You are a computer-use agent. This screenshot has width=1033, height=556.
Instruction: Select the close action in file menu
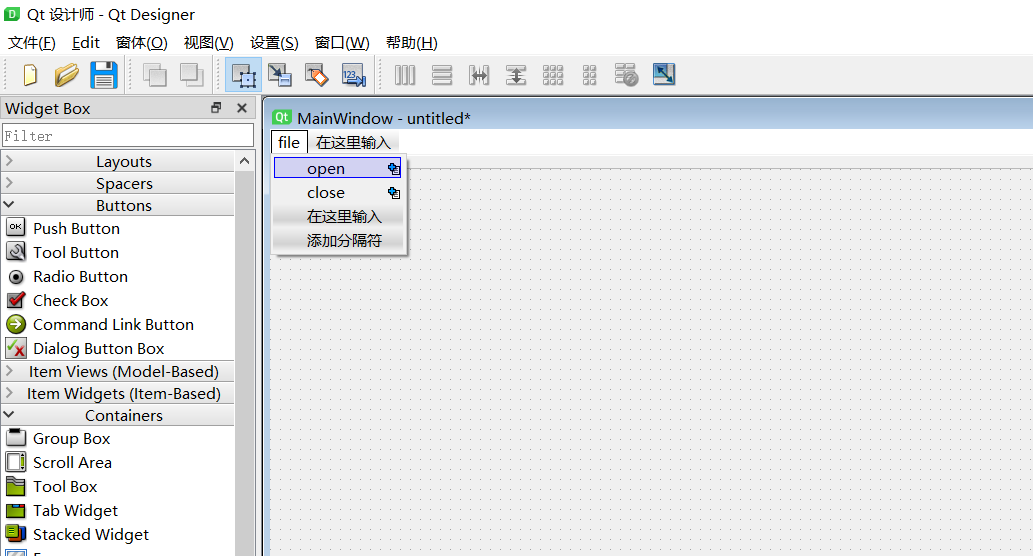coord(337,193)
